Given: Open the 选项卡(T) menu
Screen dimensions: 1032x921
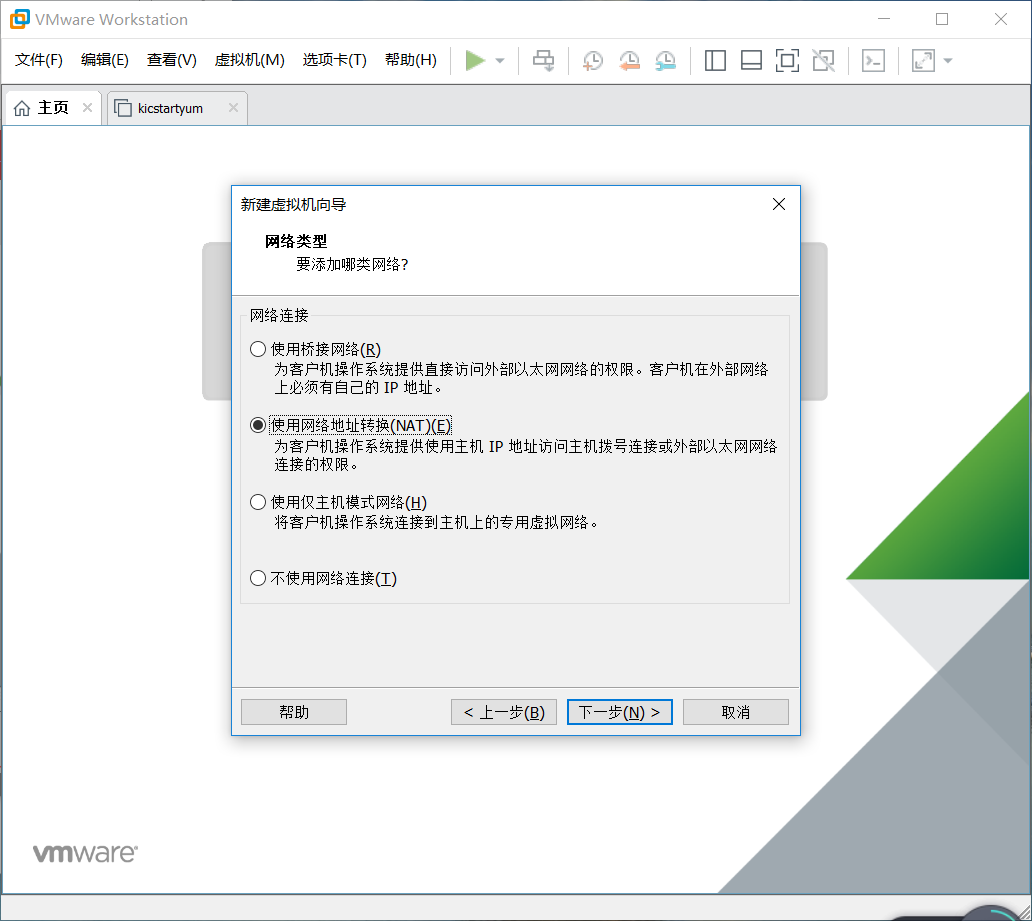Looking at the screenshot, I should 334,60.
